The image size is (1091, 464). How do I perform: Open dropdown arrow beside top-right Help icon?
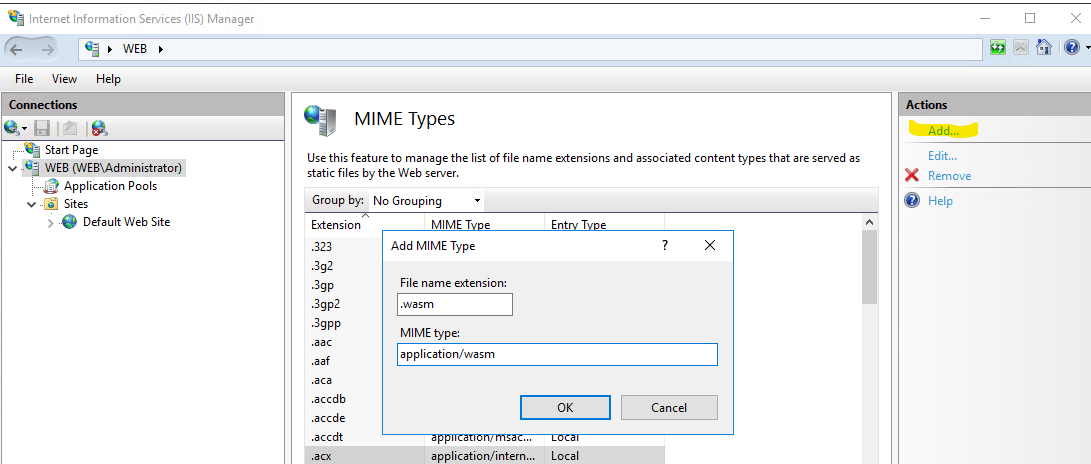(x=1086, y=48)
